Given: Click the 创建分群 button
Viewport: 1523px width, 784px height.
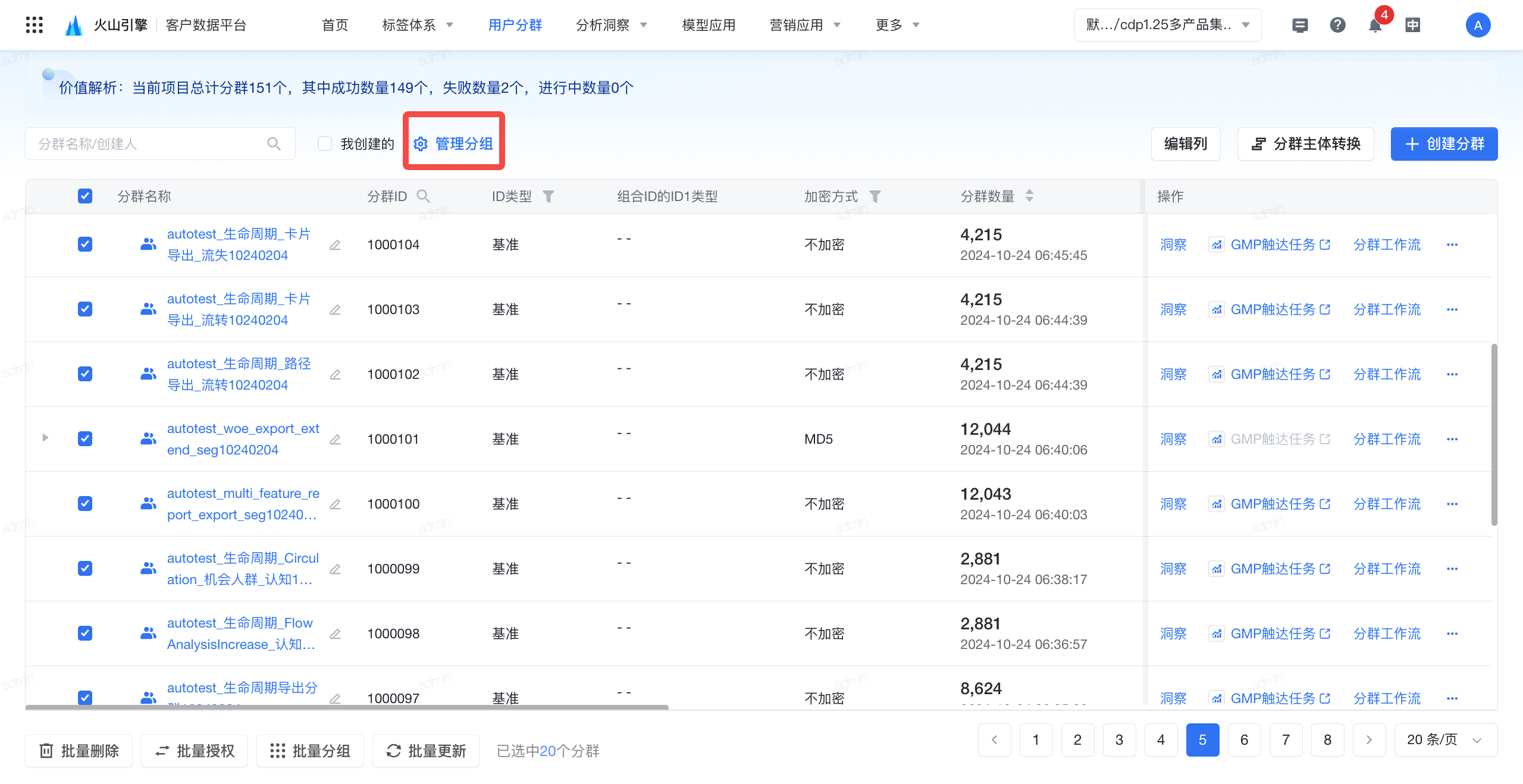Looking at the screenshot, I should [1444, 144].
